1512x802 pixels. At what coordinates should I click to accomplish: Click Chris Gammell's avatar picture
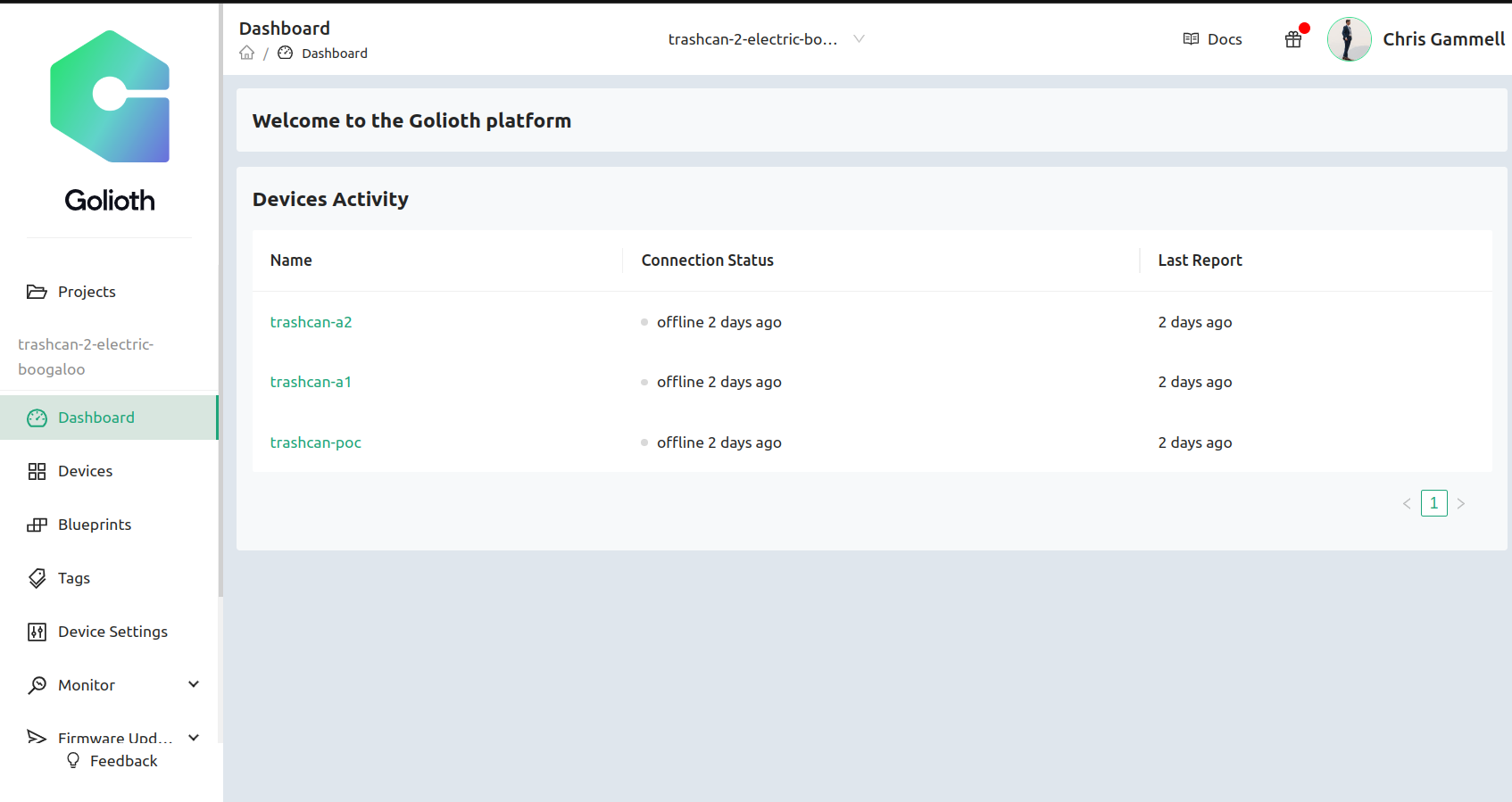pyautogui.click(x=1350, y=39)
